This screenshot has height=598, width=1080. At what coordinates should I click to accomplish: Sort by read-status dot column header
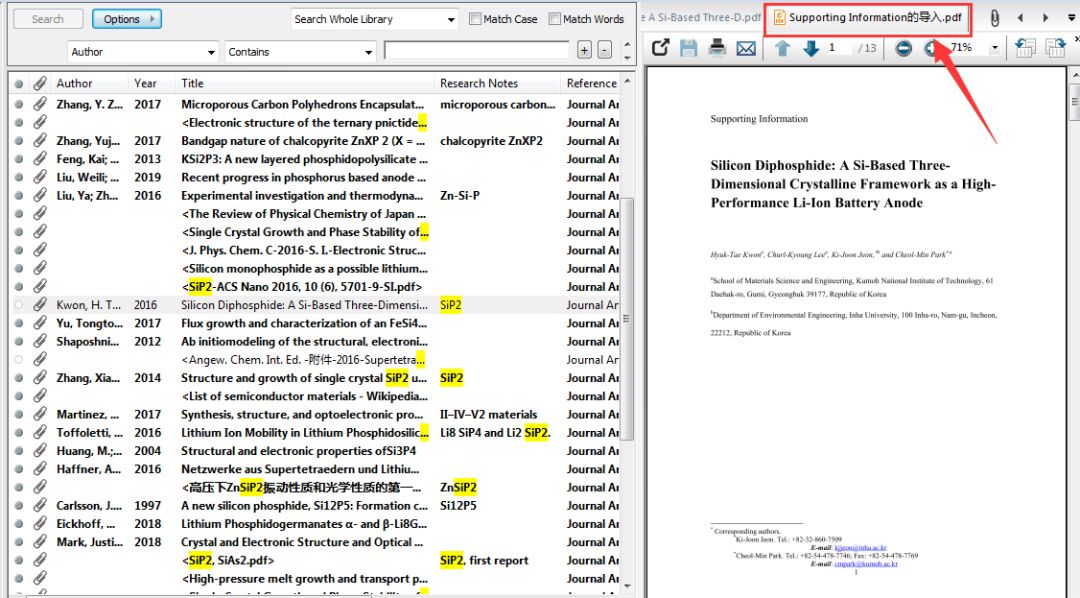pos(19,84)
